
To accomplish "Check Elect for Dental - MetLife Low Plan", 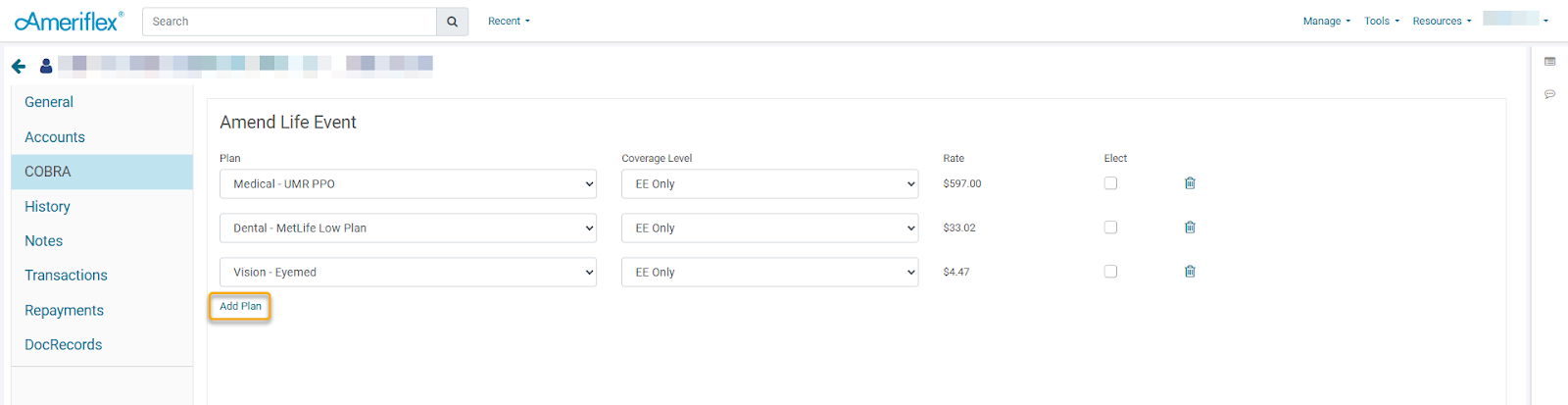I will [1110, 228].
